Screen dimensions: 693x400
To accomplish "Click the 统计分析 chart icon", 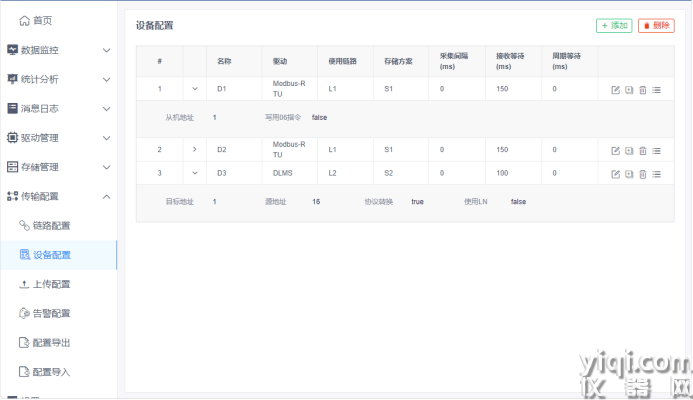I will [x=12, y=79].
